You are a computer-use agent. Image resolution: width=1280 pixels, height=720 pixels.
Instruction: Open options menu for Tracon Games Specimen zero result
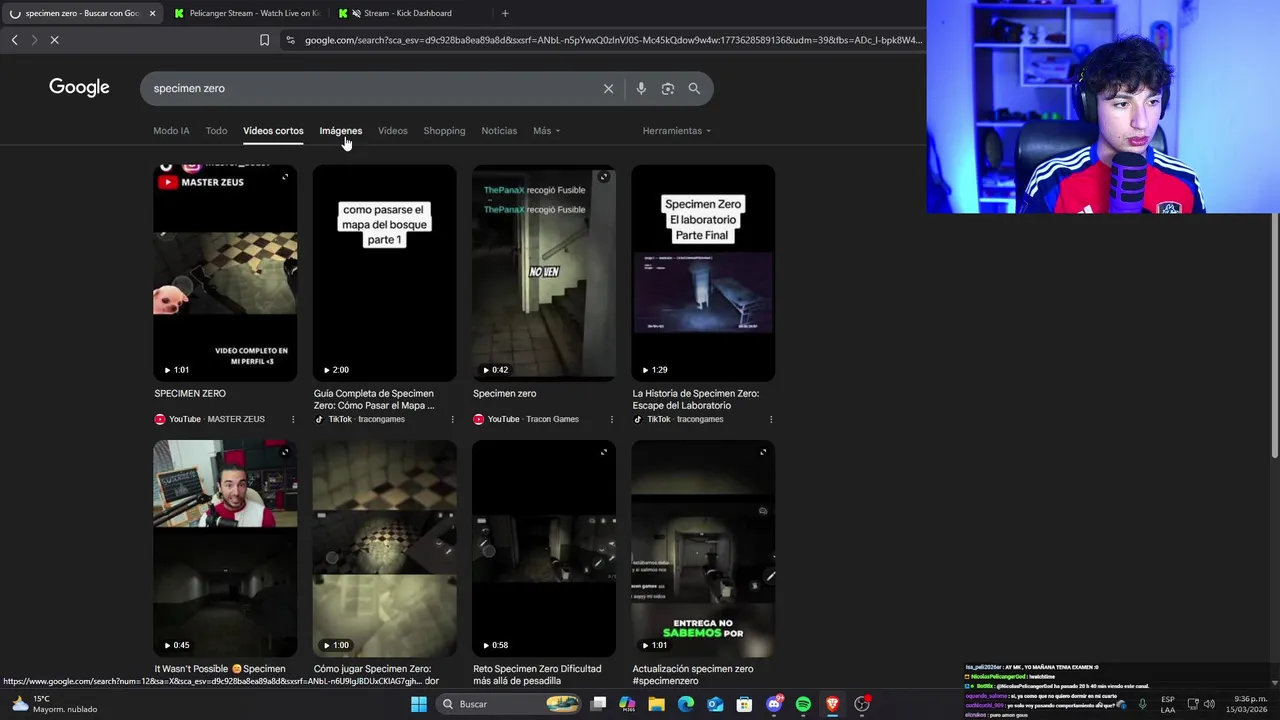tap(611, 419)
